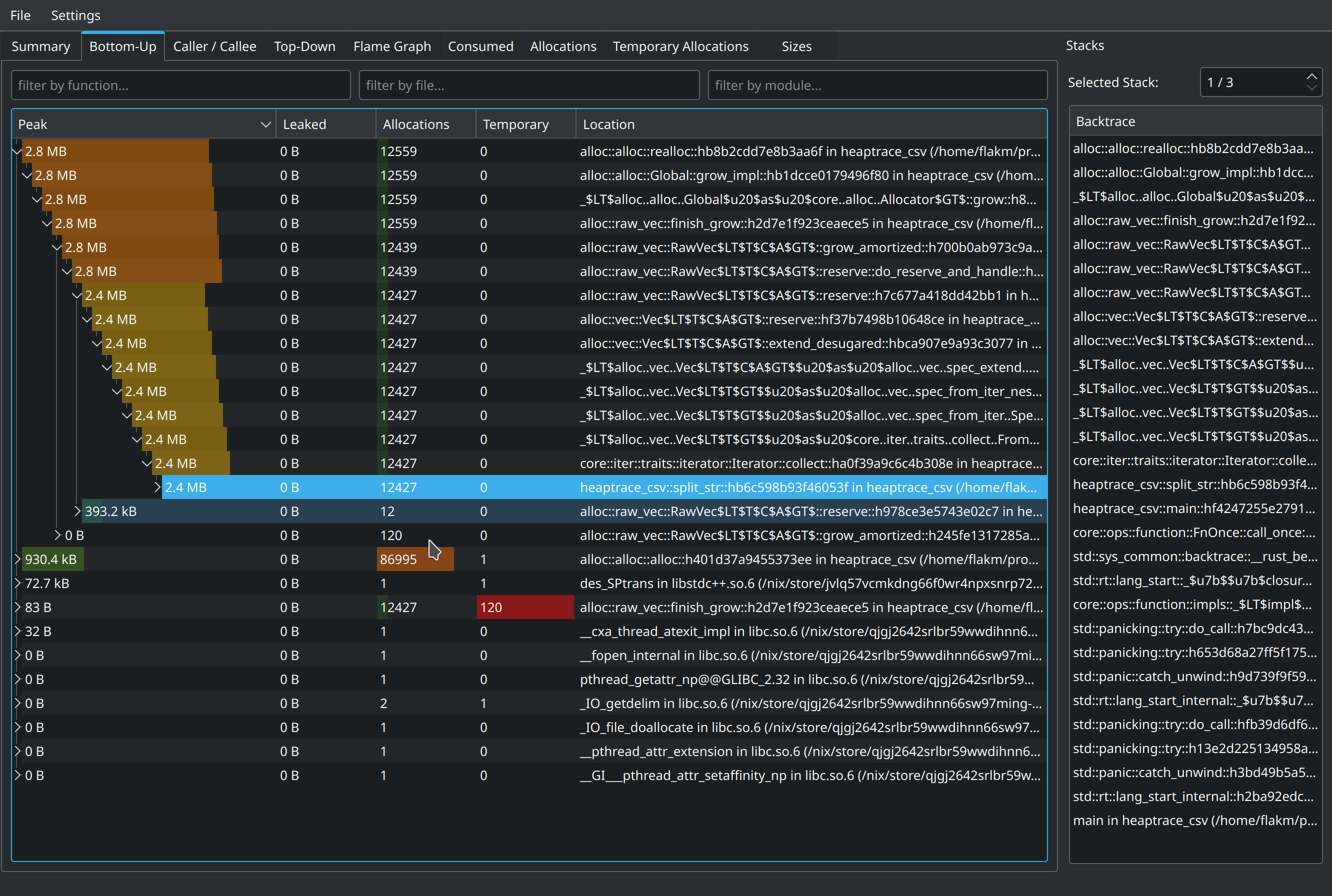
Task: Sort by the Peak column header
Action: [143, 124]
